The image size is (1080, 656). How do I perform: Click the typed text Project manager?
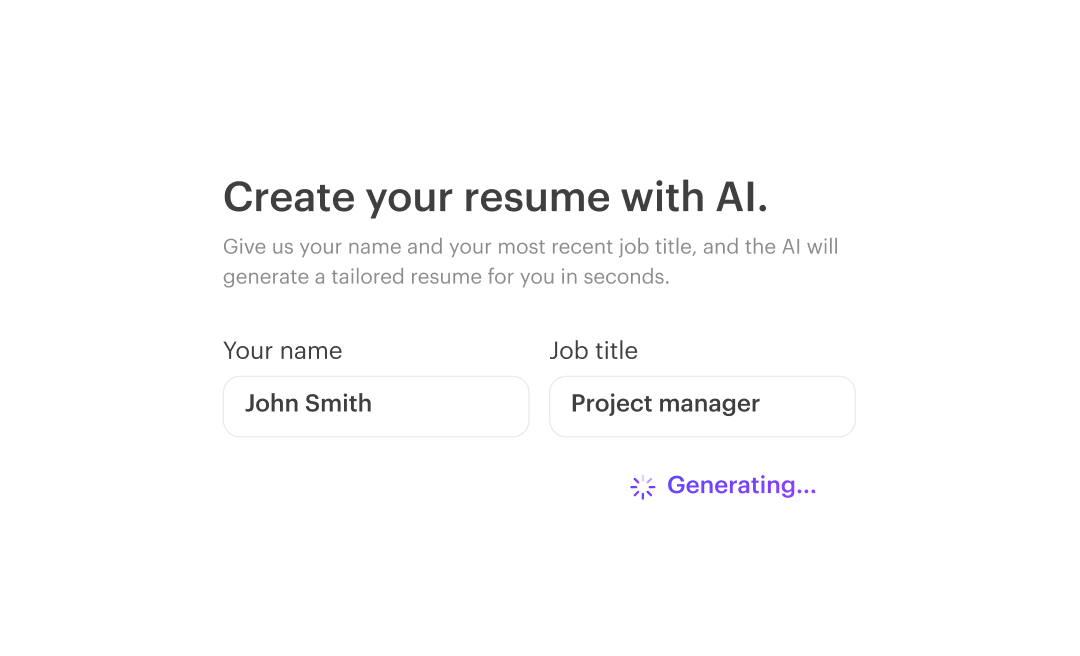point(665,404)
